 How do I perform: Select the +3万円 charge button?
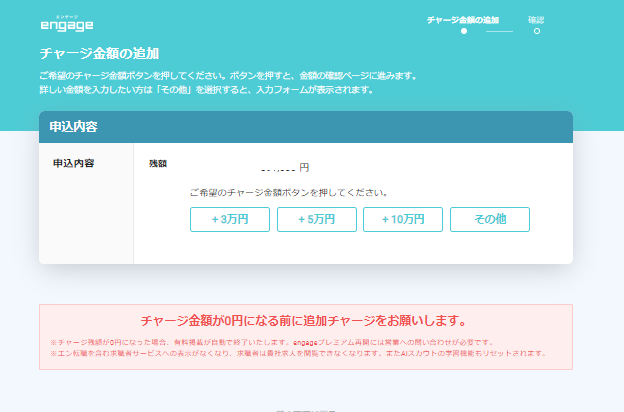[230, 219]
